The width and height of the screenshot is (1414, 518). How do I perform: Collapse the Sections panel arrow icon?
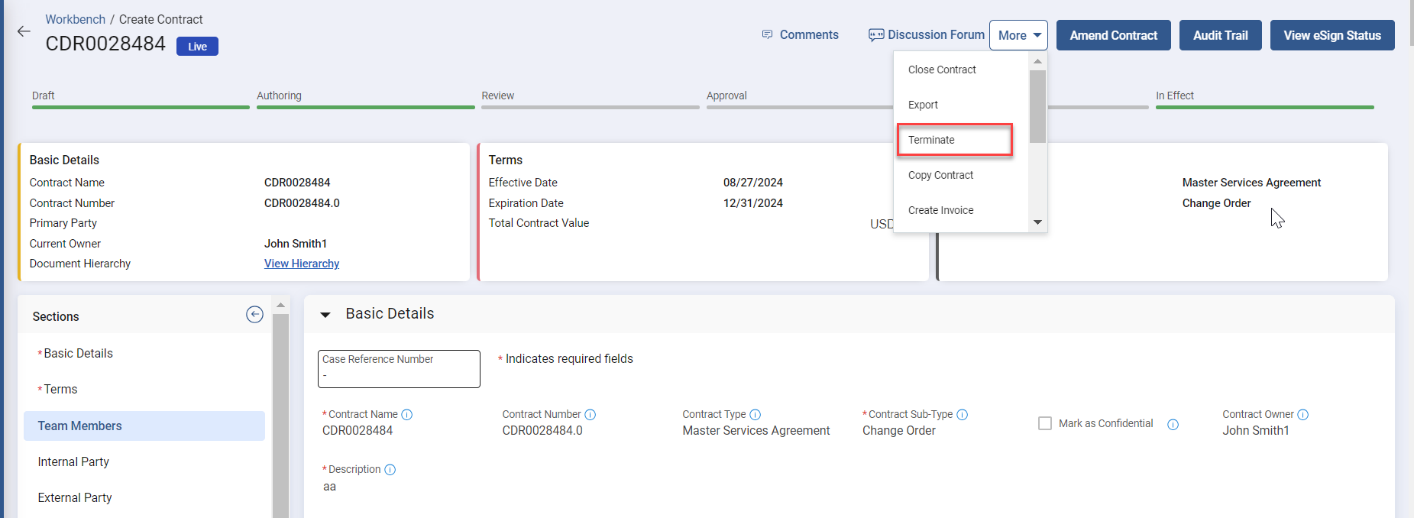tap(255, 315)
